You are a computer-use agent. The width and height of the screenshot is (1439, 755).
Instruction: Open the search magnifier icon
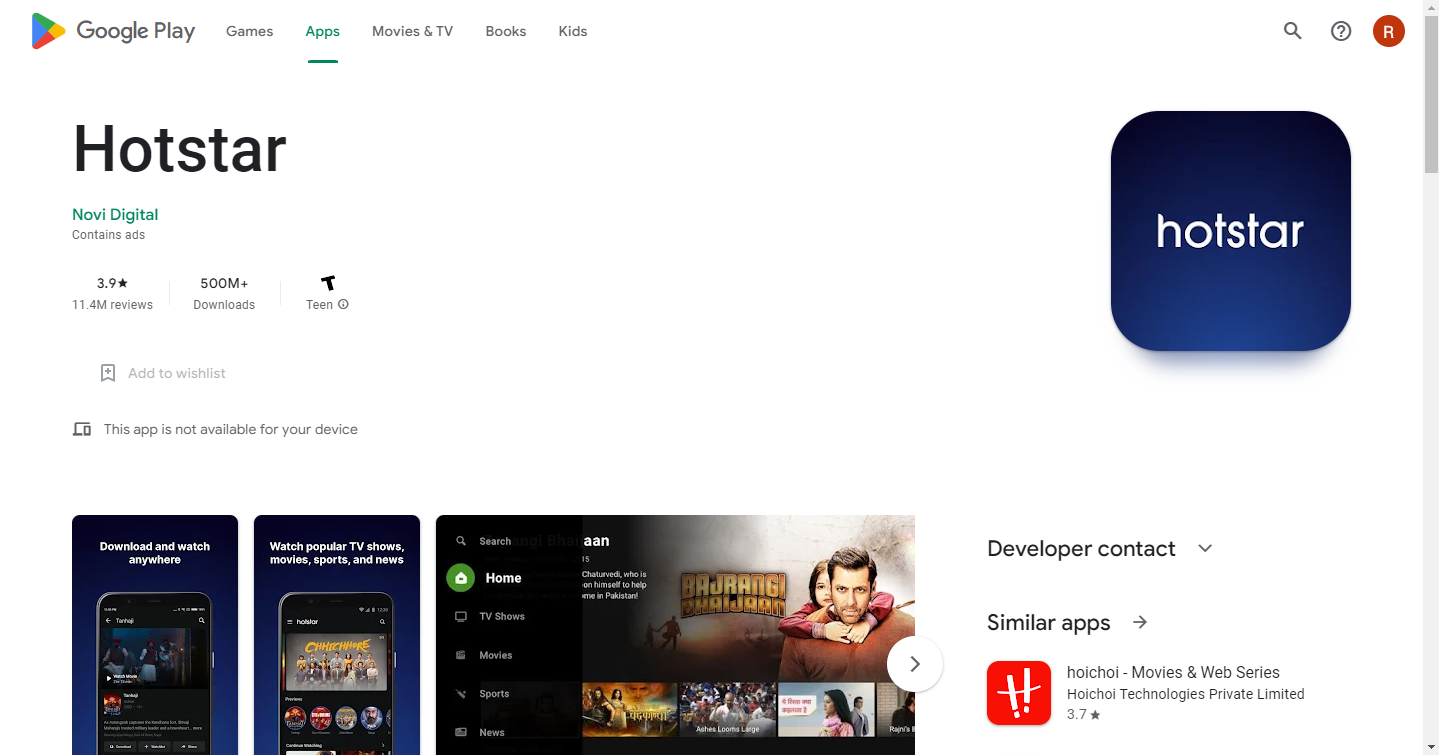(x=1293, y=31)
